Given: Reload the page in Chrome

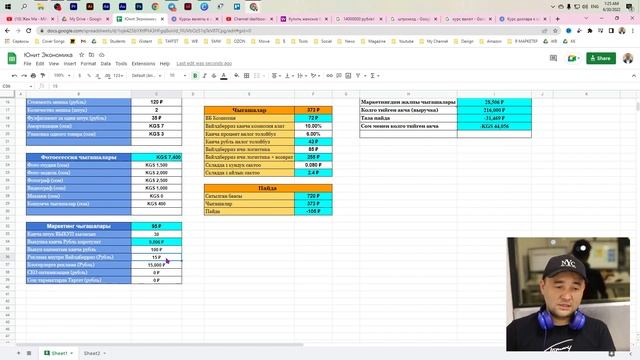Looking at the screenshot, I should [29, 31].
